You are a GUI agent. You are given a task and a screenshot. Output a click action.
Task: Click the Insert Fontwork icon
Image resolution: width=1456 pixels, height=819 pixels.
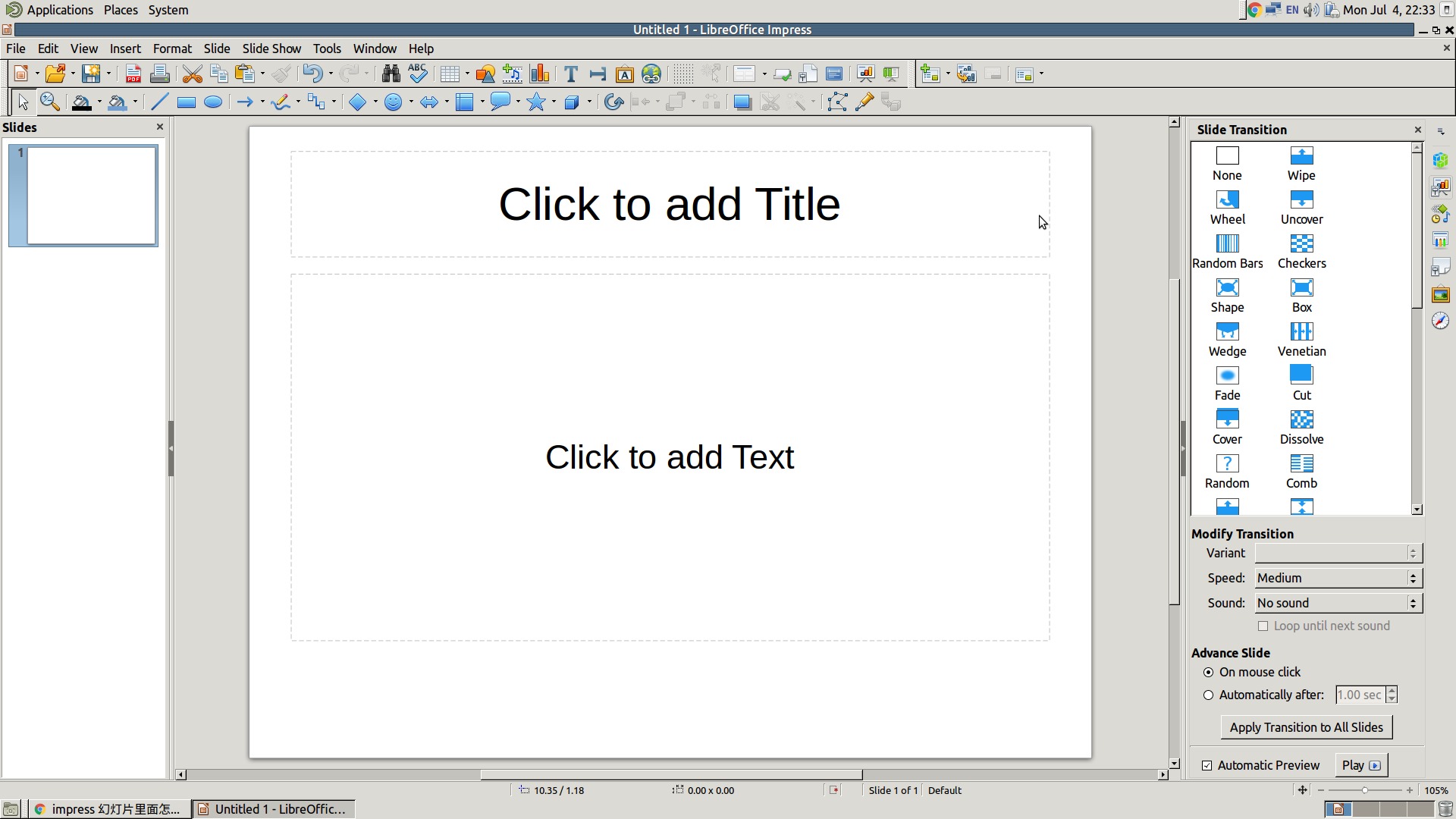(x=625, y=74)
